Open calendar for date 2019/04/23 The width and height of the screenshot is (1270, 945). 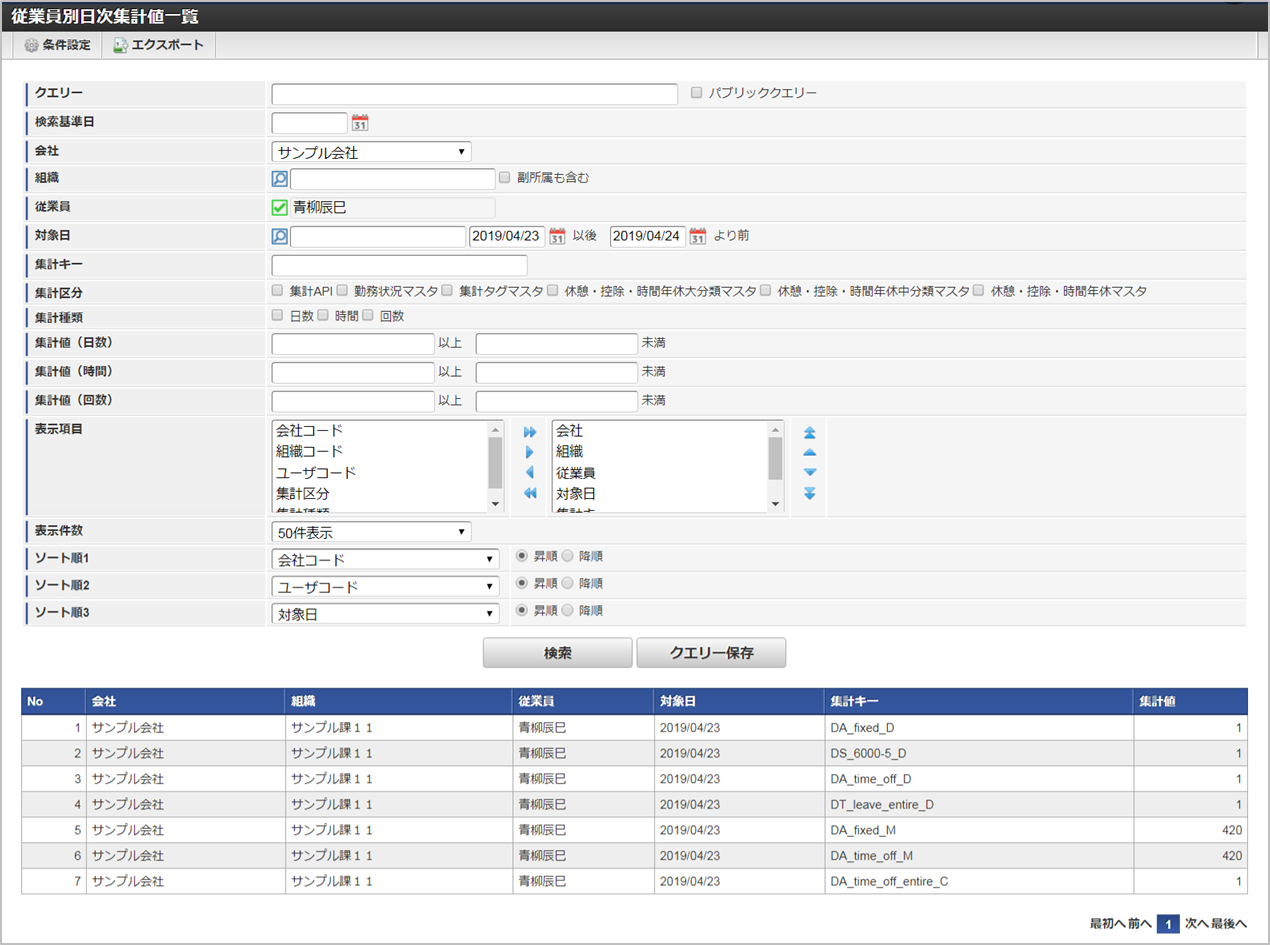[558, 237]
